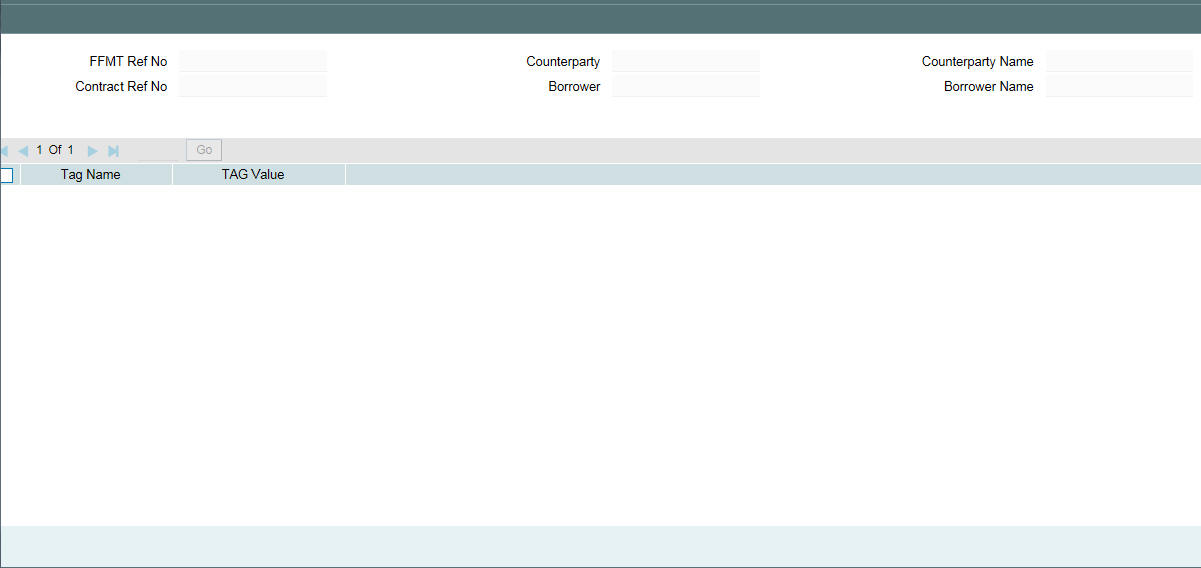Jump to last page of tag records

pyautogui.click(x=114, y=151)
